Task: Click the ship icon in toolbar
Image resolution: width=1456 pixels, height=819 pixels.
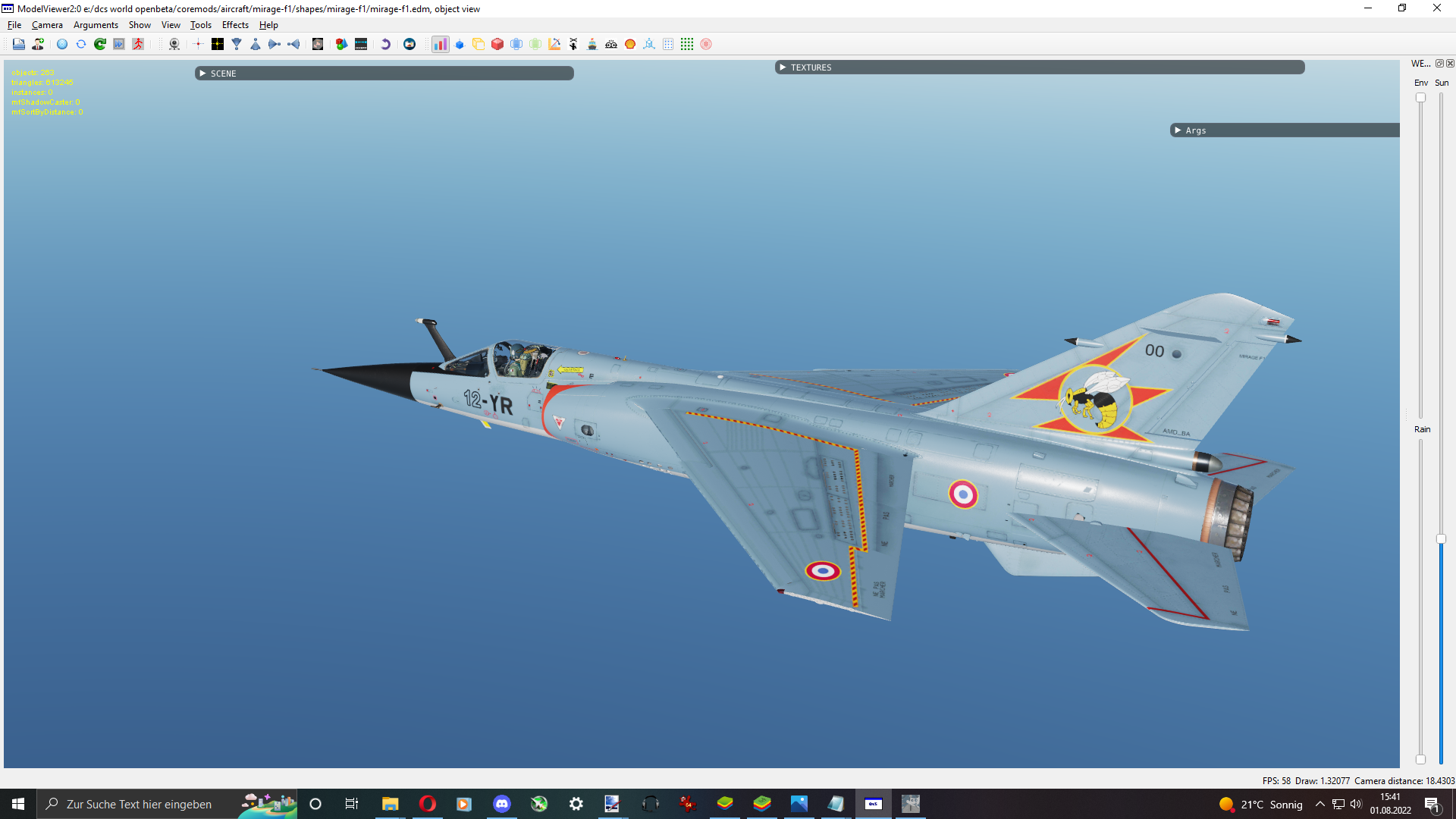Action: pos(592,44)
